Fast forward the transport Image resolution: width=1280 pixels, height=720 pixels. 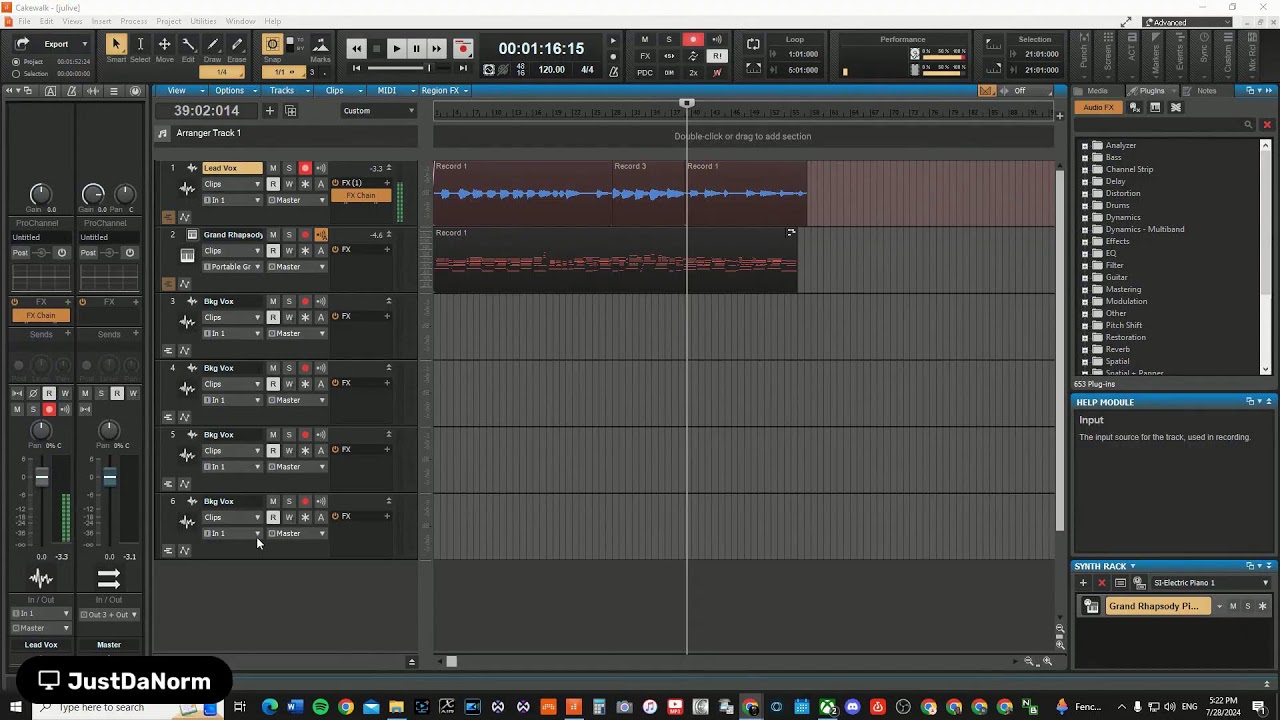click(x=436, y=48)
